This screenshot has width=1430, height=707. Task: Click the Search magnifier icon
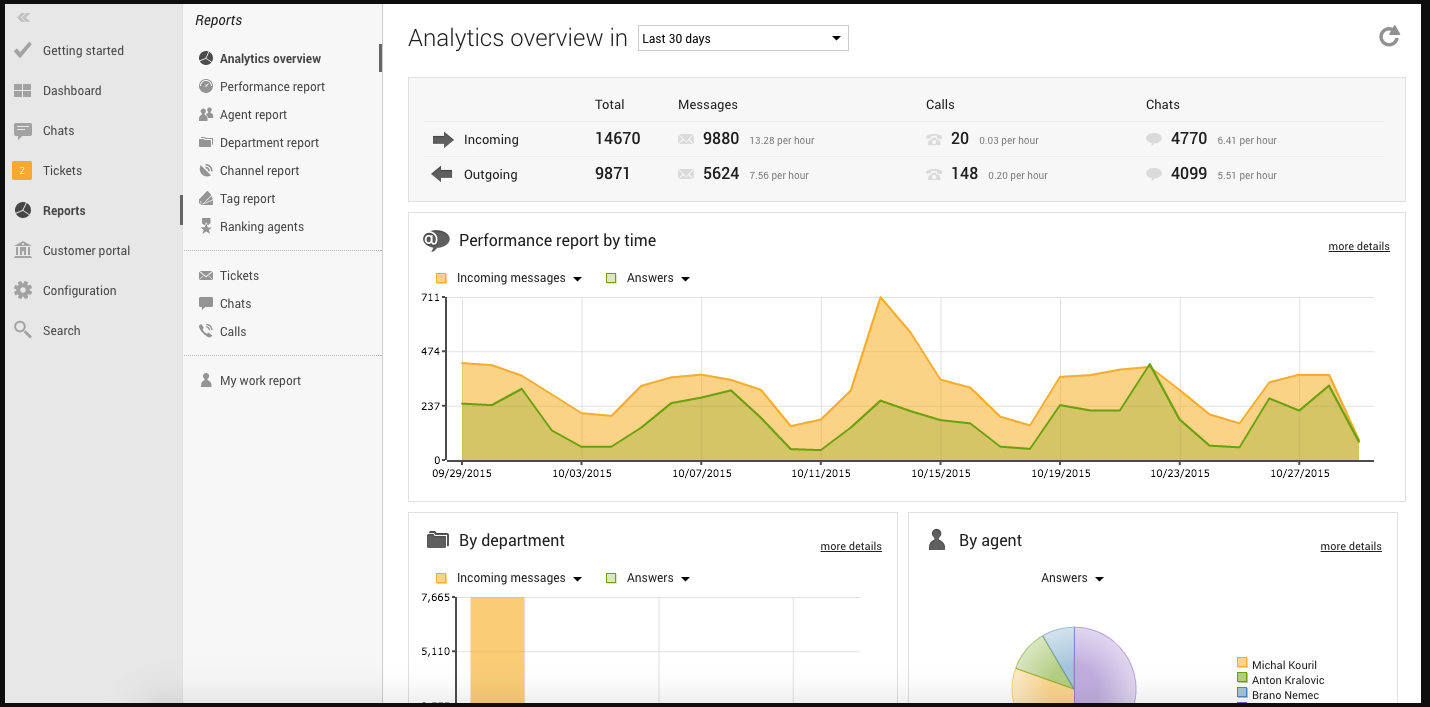[x=22, y=330]
